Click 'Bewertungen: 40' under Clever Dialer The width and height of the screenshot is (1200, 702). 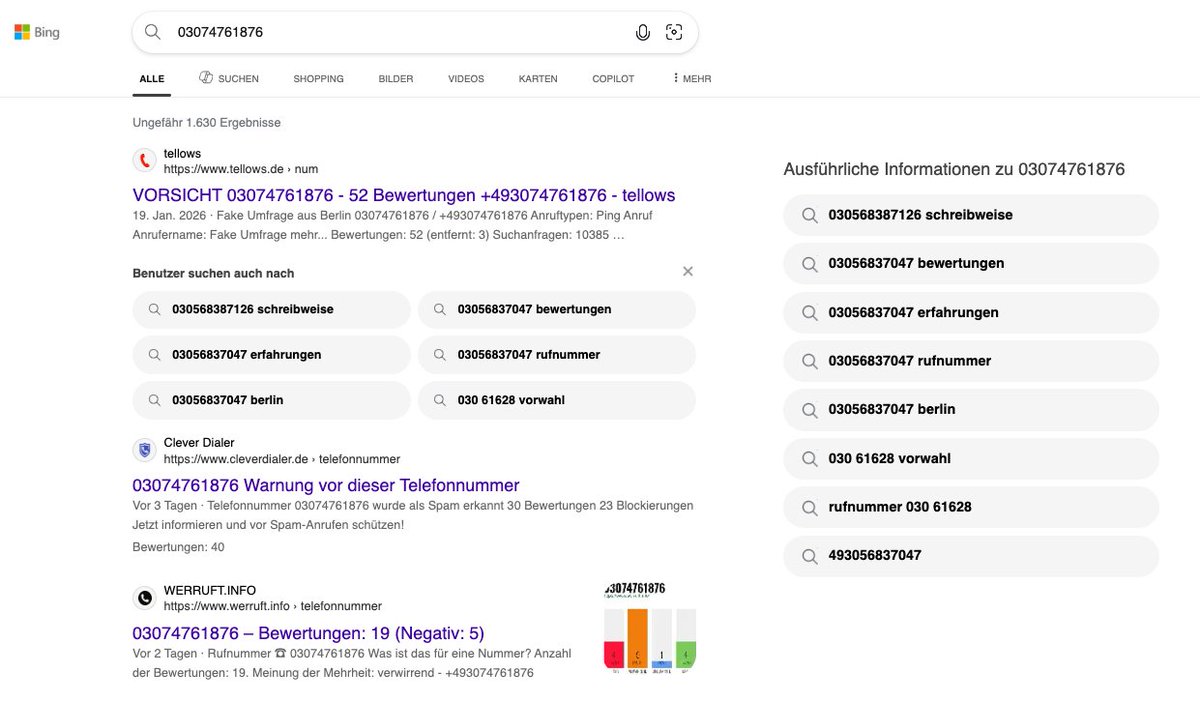coord(179,547)
